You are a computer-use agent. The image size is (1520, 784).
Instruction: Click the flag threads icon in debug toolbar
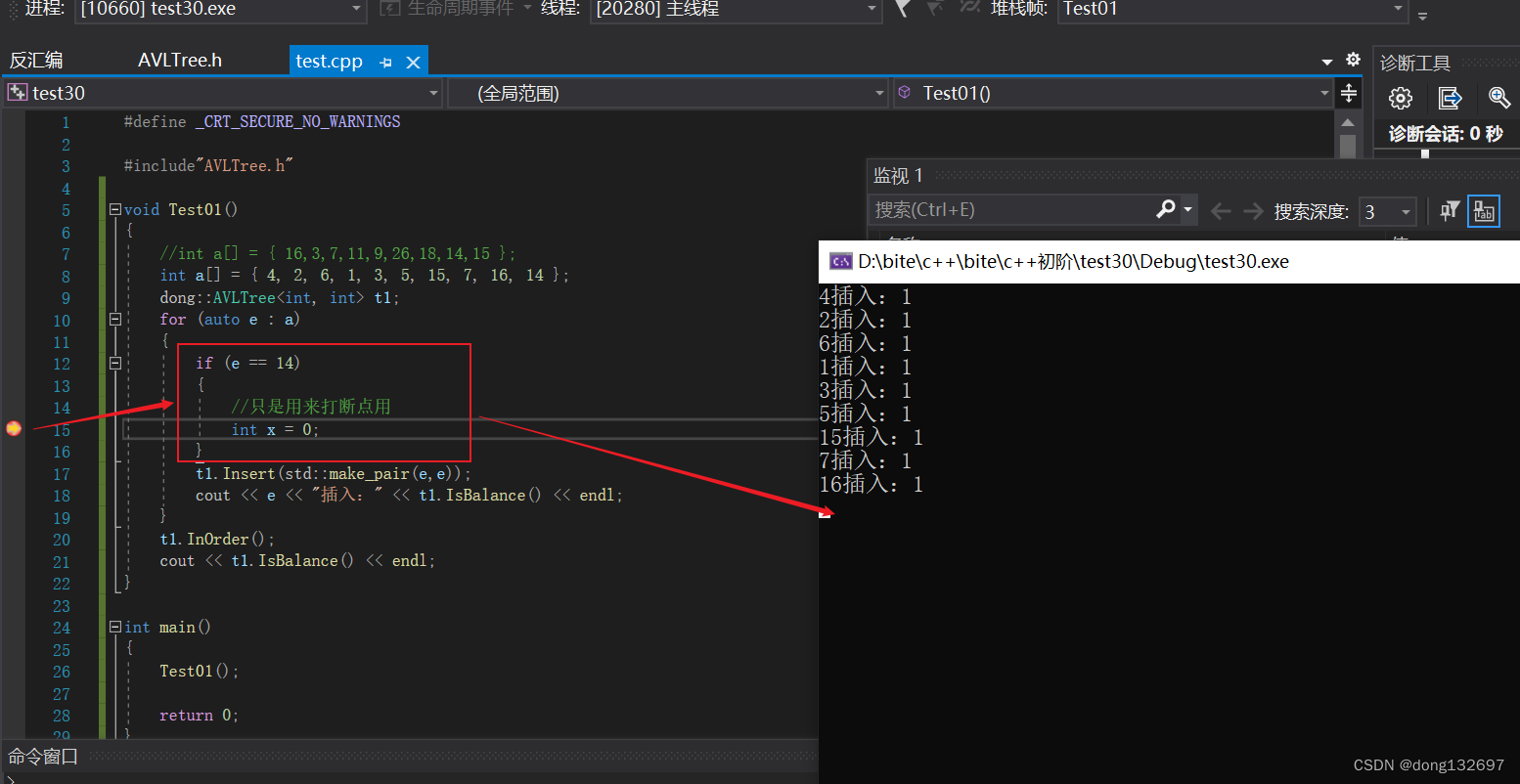click(x=902, y=9)
